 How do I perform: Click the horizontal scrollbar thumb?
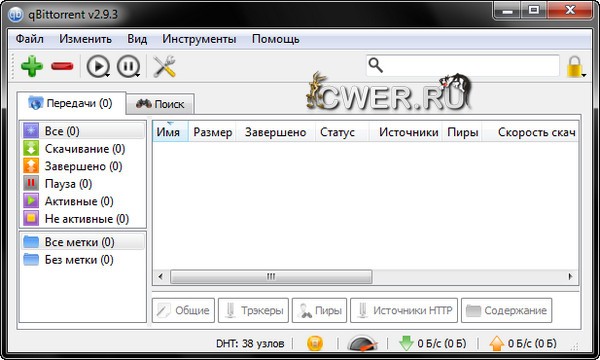[271, 276]
